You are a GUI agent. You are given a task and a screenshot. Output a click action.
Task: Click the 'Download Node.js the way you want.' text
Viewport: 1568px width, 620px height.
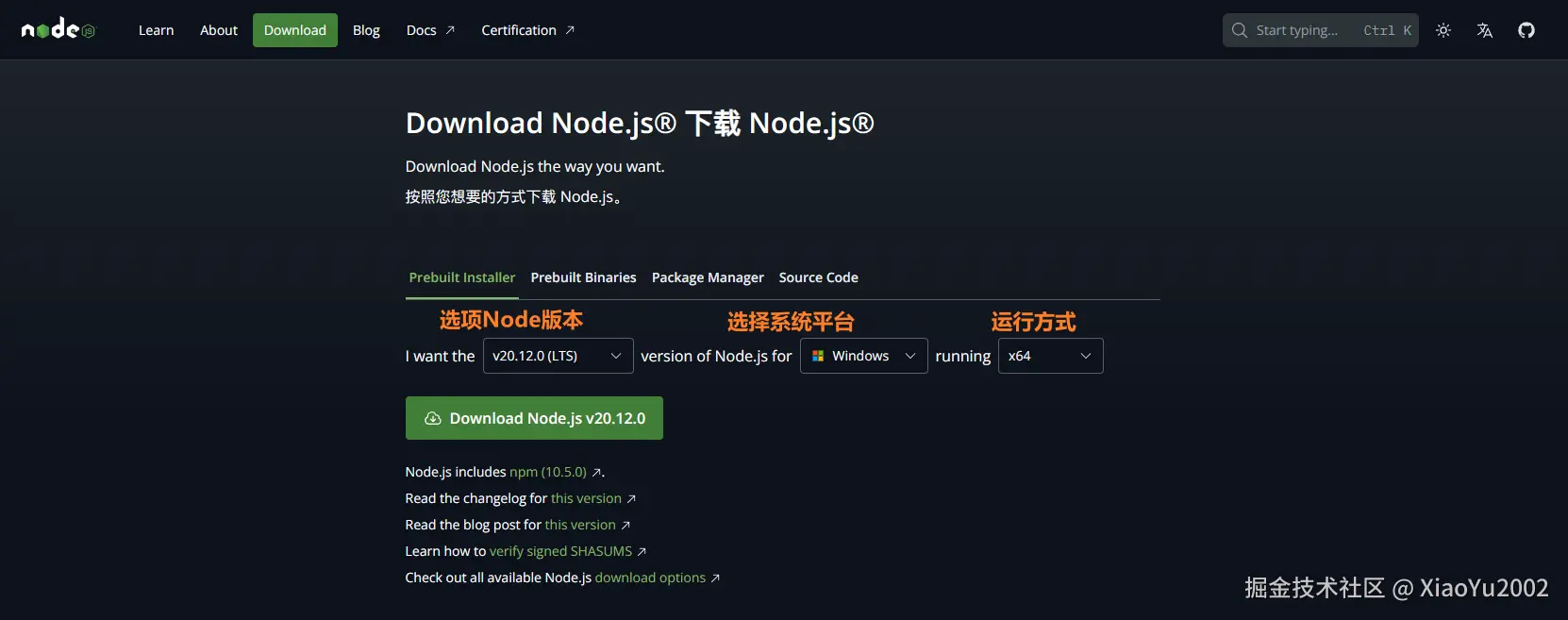pos(535,166)
